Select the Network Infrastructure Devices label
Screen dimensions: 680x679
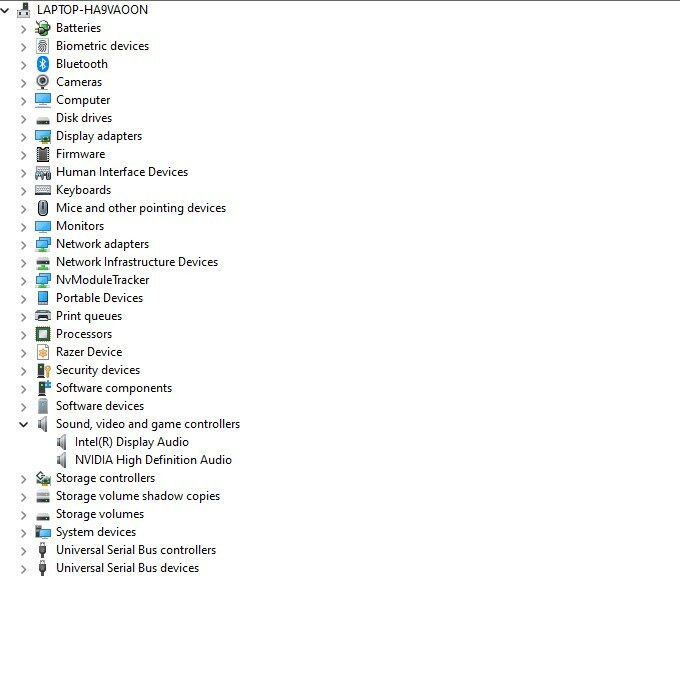[x=137, y=262]
